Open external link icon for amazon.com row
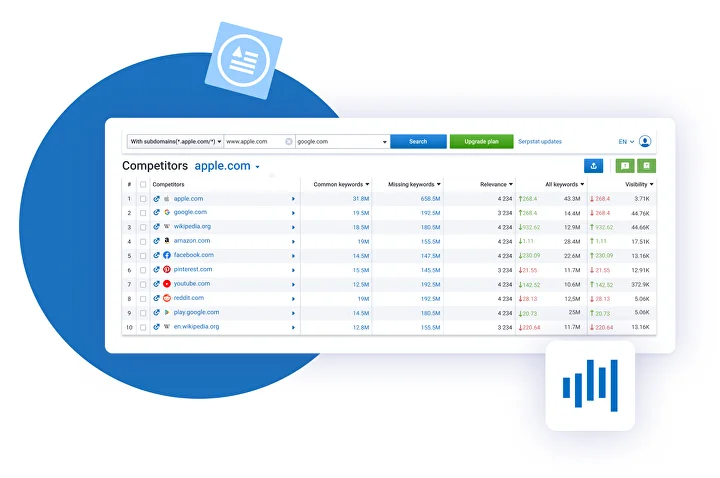Viewport: 720px width, 478px height. [x=157, y=241]
